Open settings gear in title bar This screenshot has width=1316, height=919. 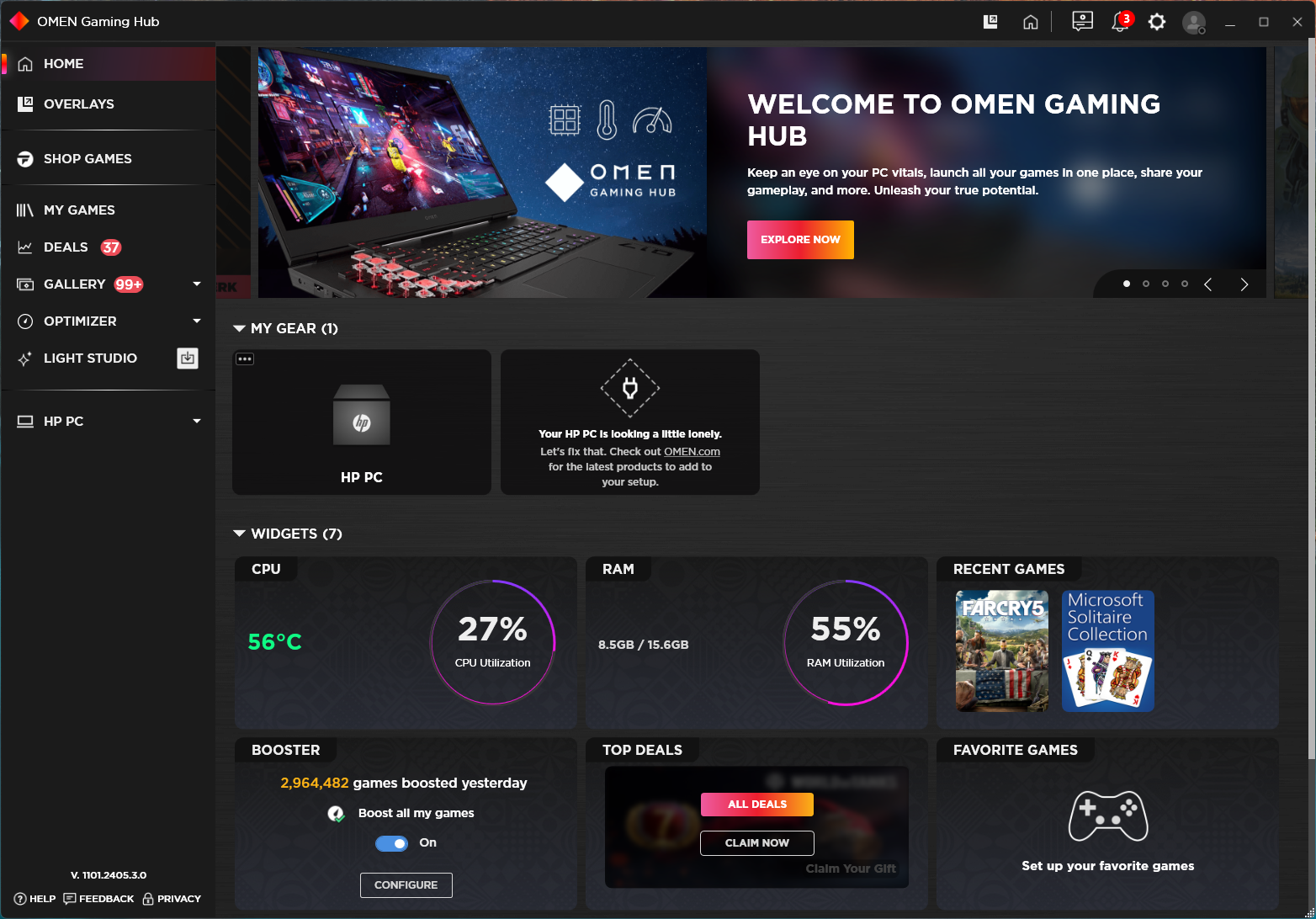coord(1157,22)
